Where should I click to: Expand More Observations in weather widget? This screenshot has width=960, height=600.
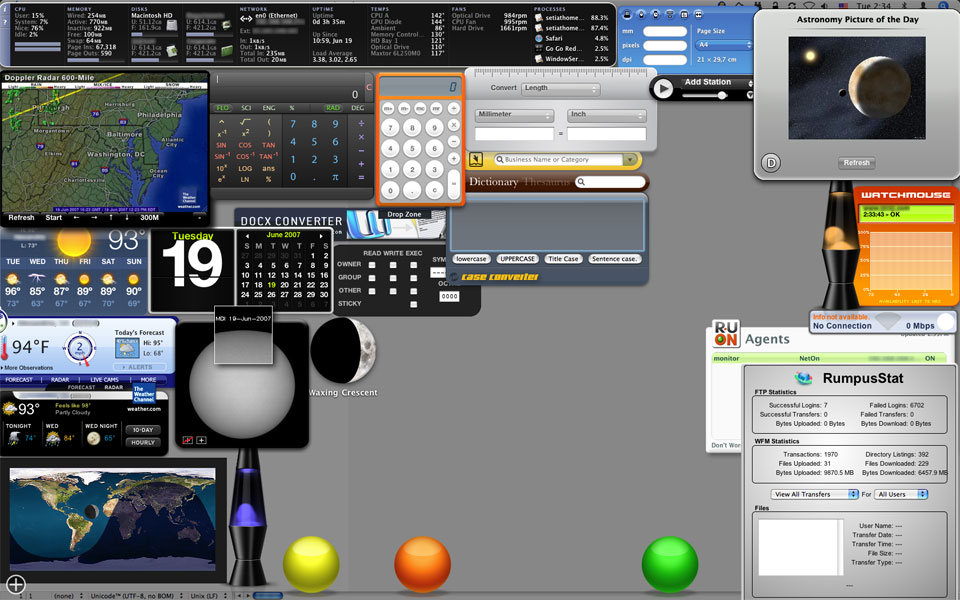point(27,368)
